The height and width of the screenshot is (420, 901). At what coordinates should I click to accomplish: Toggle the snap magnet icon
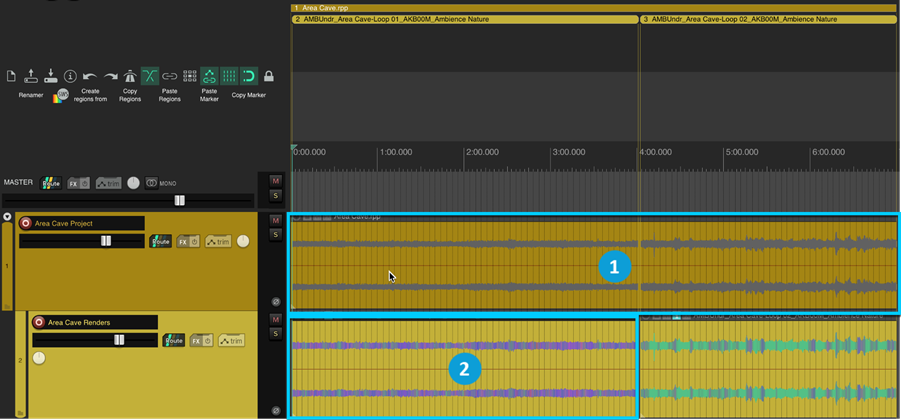(x=249, y=76)
